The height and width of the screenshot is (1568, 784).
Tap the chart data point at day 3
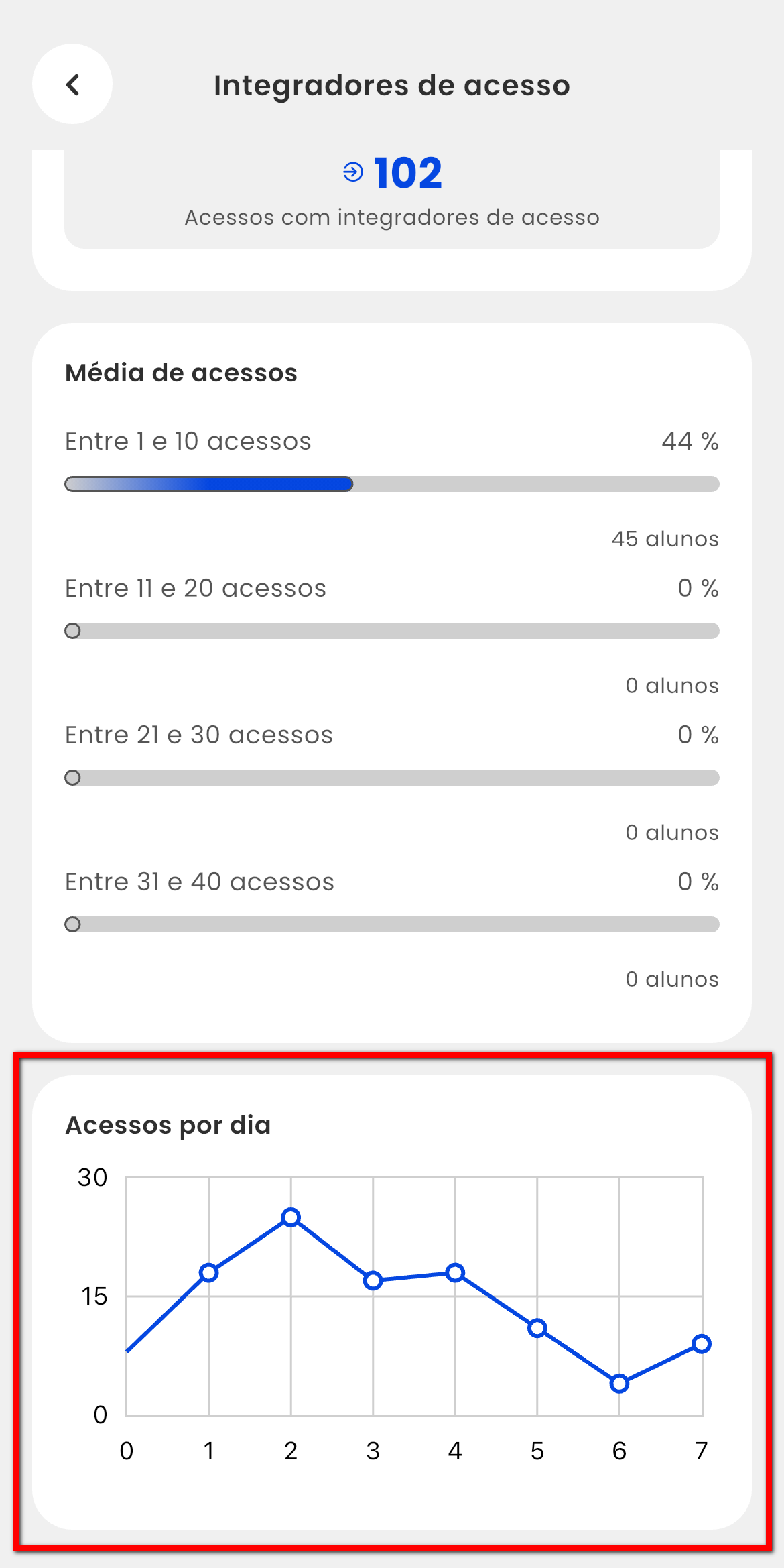(x=373, y=1281)
